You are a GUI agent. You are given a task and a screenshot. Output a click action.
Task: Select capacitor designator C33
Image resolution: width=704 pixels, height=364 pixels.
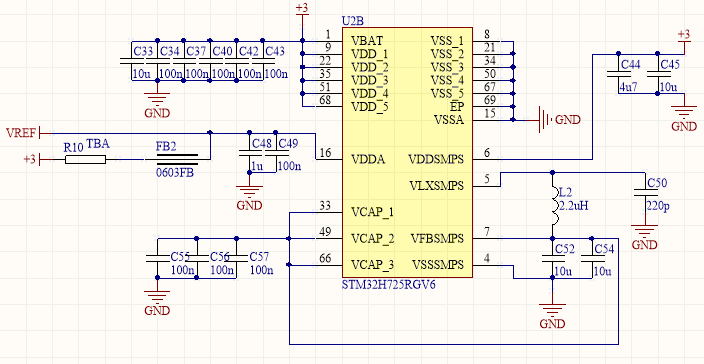pyautogui.click(x=144, y=51)
